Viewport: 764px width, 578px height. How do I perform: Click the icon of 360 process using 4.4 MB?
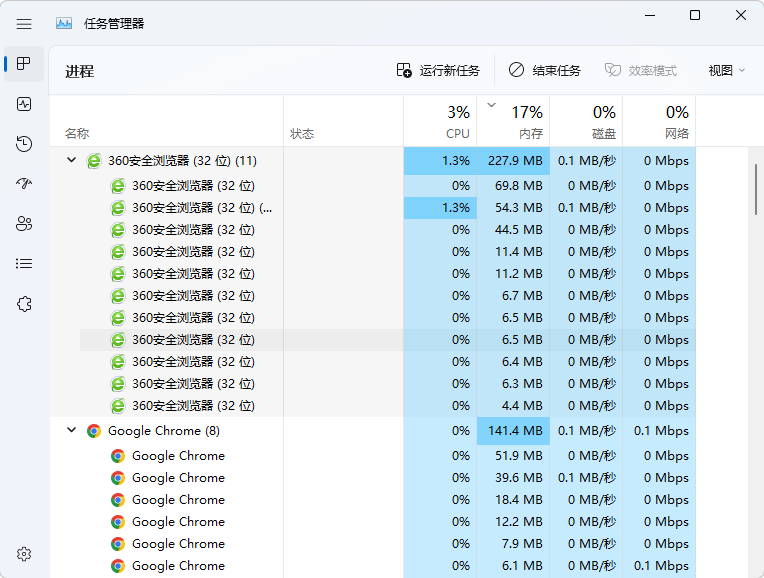click(117, 405)
